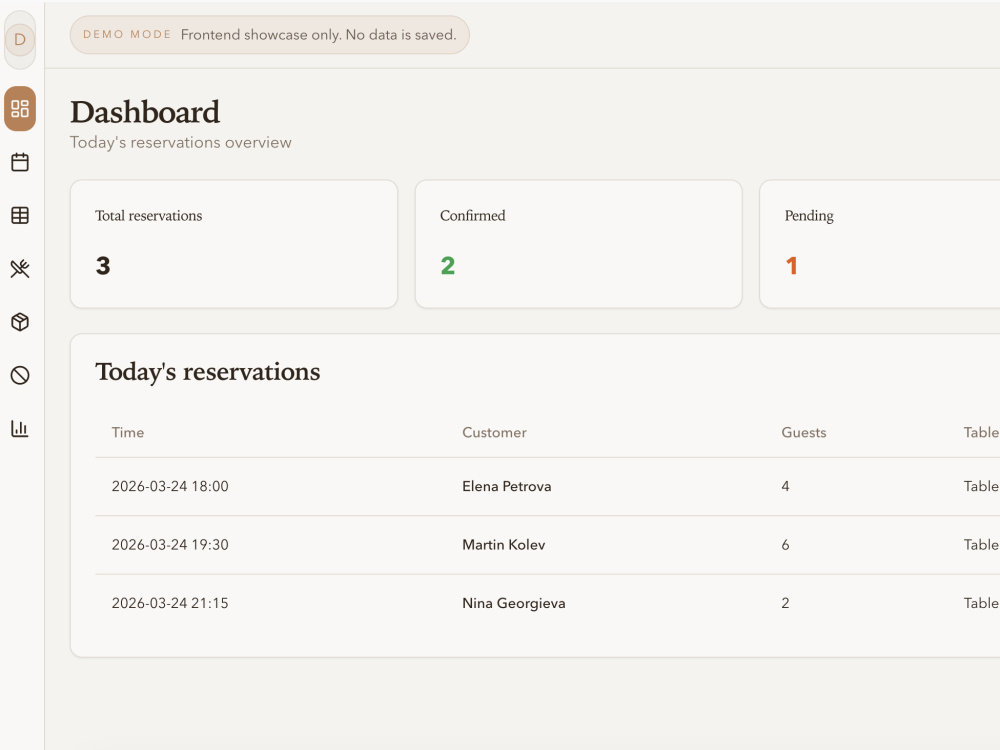This screenshot has width=1000, height=750.
Task: Click the Today's reservations section heading
Action: (208, 372)
